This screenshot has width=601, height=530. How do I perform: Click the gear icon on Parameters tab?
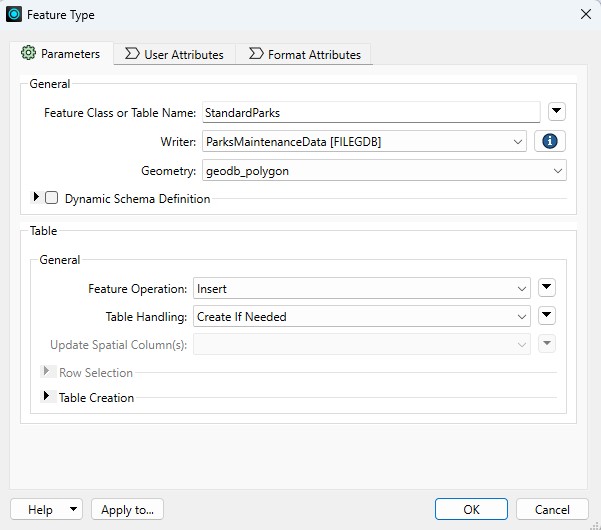(28, 54)
